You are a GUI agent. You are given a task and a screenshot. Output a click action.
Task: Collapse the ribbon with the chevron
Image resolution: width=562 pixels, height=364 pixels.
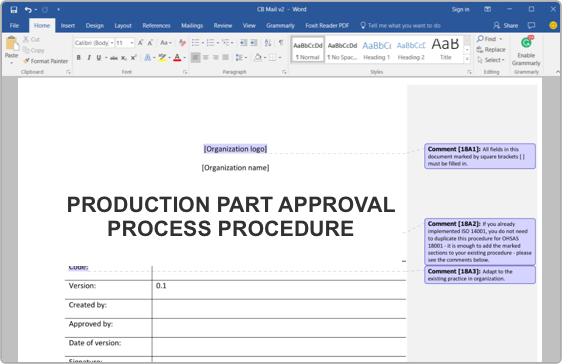(557, 72)
